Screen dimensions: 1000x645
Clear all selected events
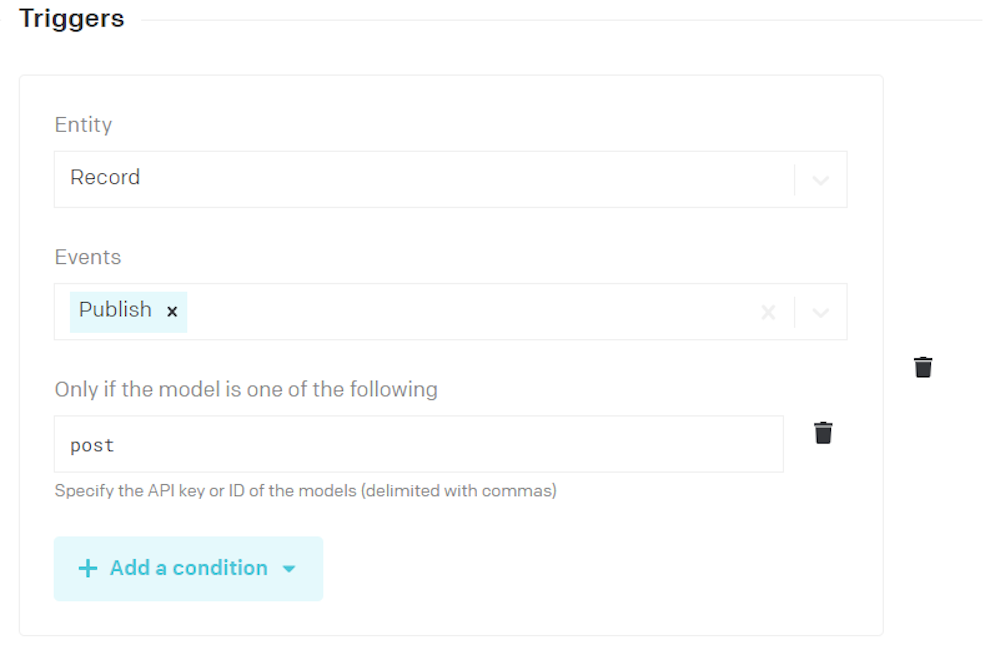[768, 312]
